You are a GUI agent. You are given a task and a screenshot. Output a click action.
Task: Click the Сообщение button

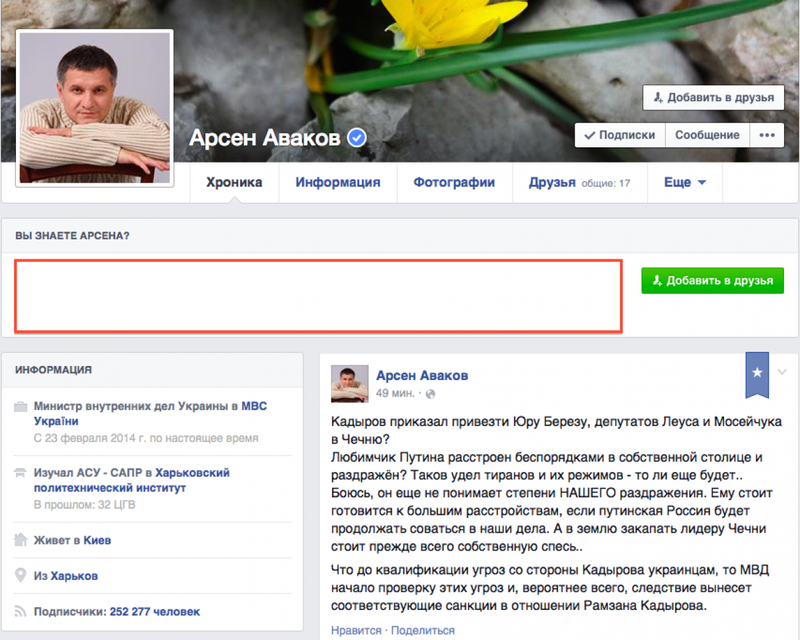click(707, 133)
